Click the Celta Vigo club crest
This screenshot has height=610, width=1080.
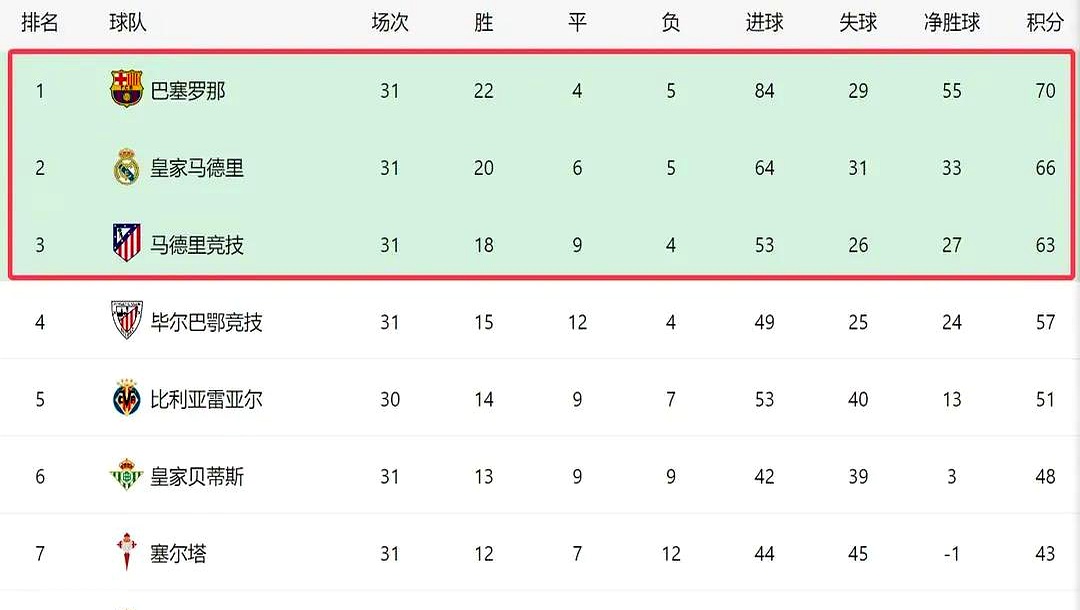126,552
